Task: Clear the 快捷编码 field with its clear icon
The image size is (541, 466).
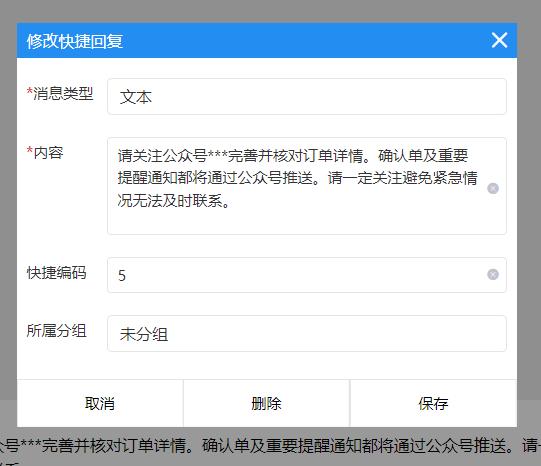Action: coord(493,275)
